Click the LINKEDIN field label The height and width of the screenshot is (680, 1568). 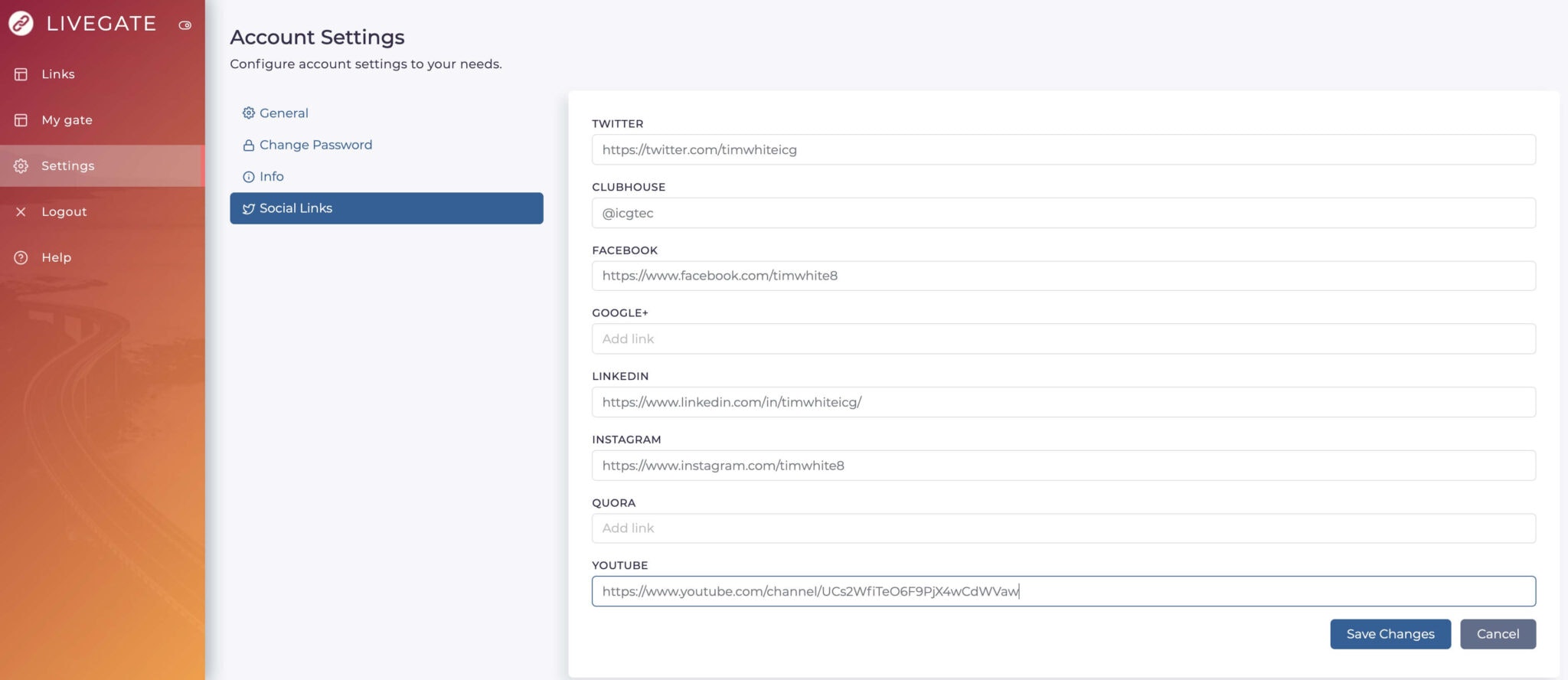(x=620, y=376)
